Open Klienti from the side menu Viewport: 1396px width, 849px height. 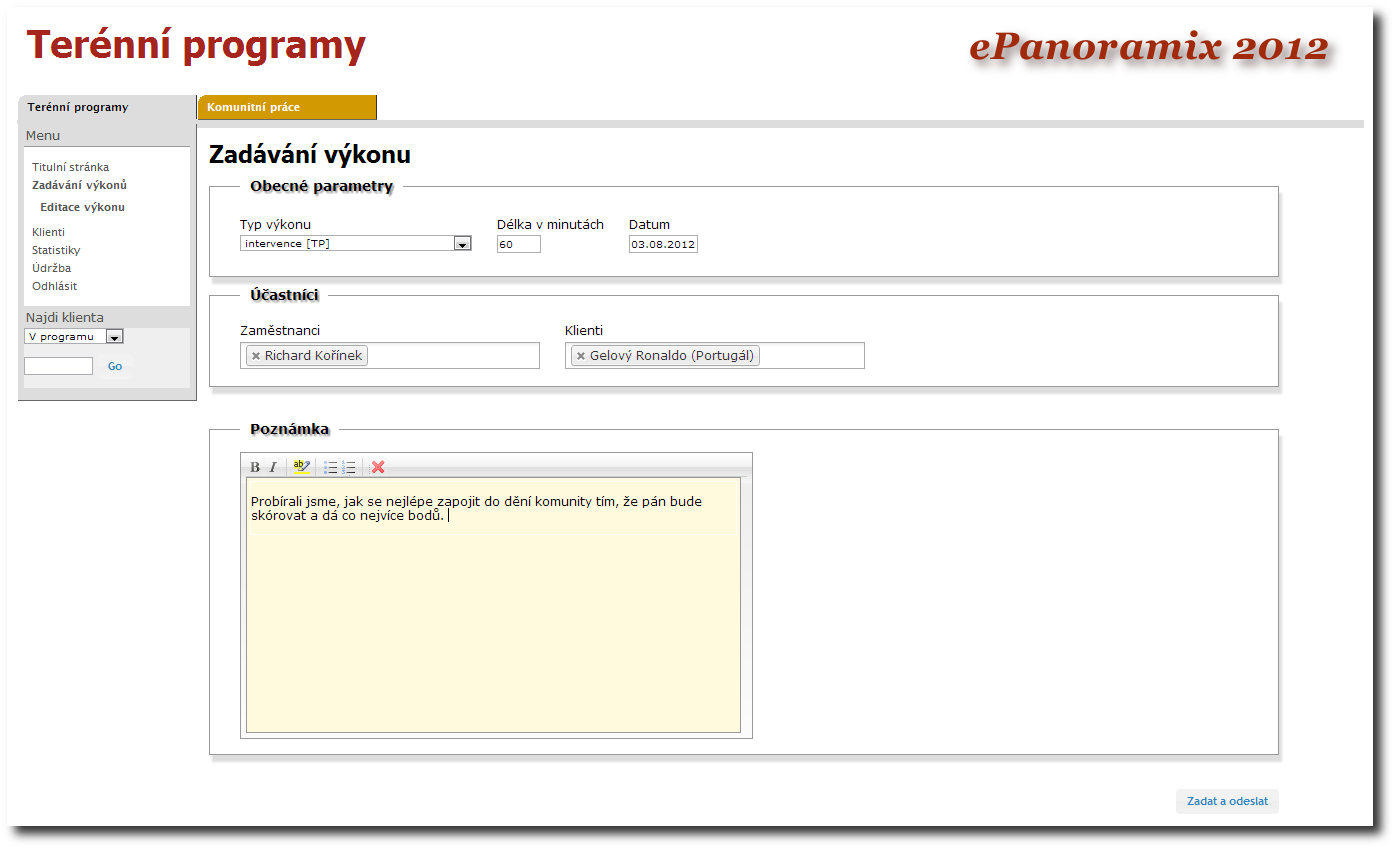48,232
